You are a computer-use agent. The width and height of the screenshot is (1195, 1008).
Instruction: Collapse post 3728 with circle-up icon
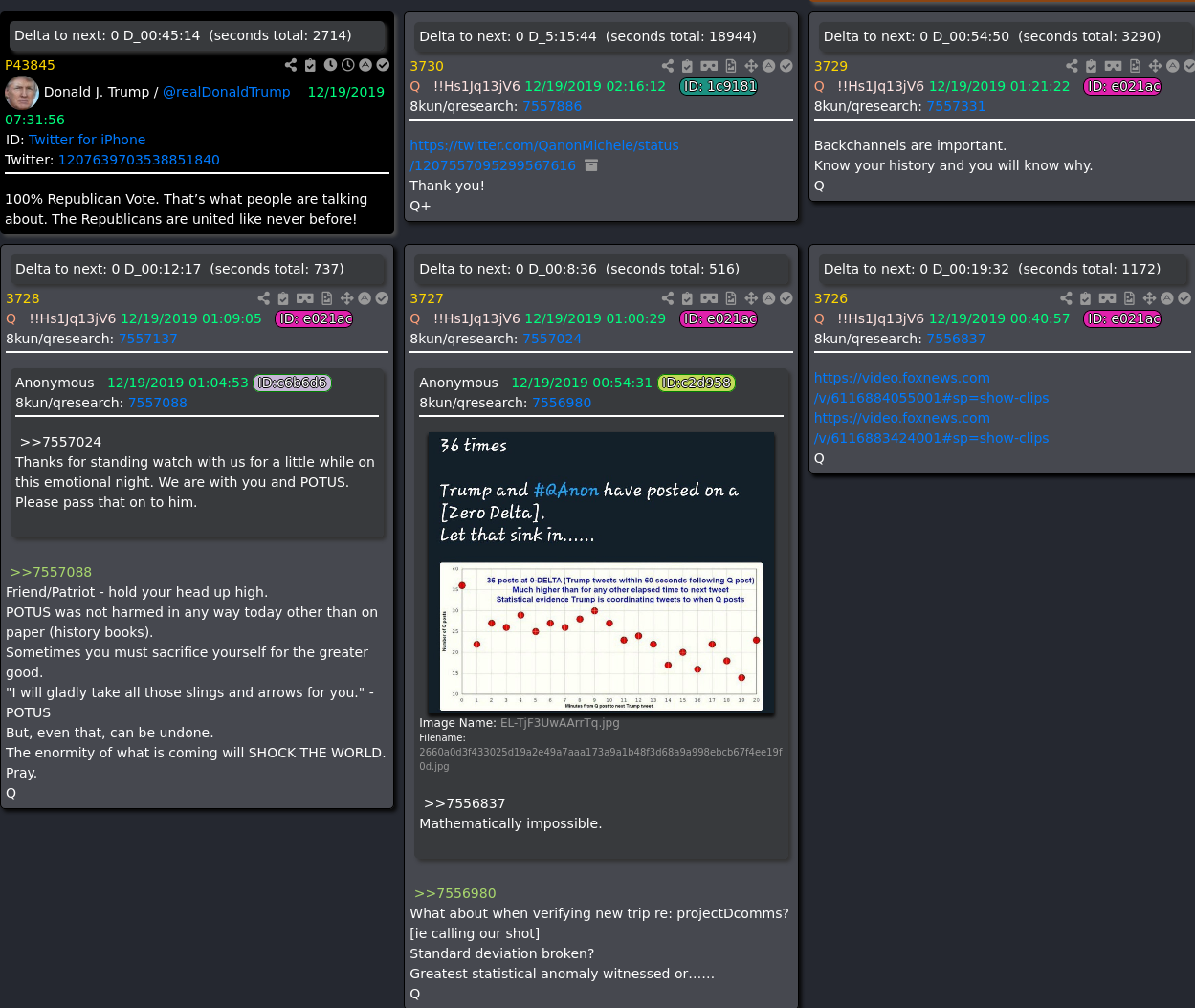click(x=365, y=298)
